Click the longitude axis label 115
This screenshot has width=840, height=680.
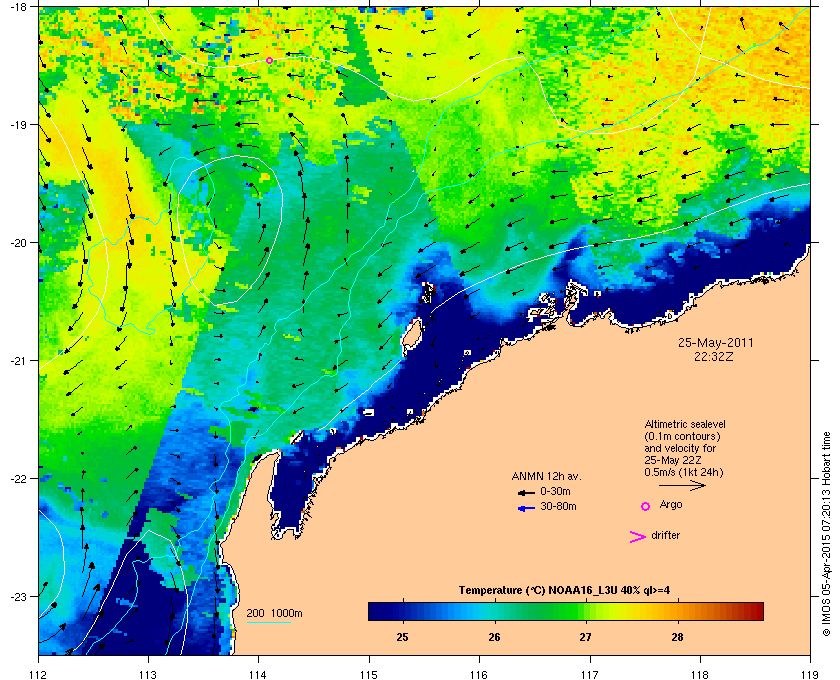(369, 674)
